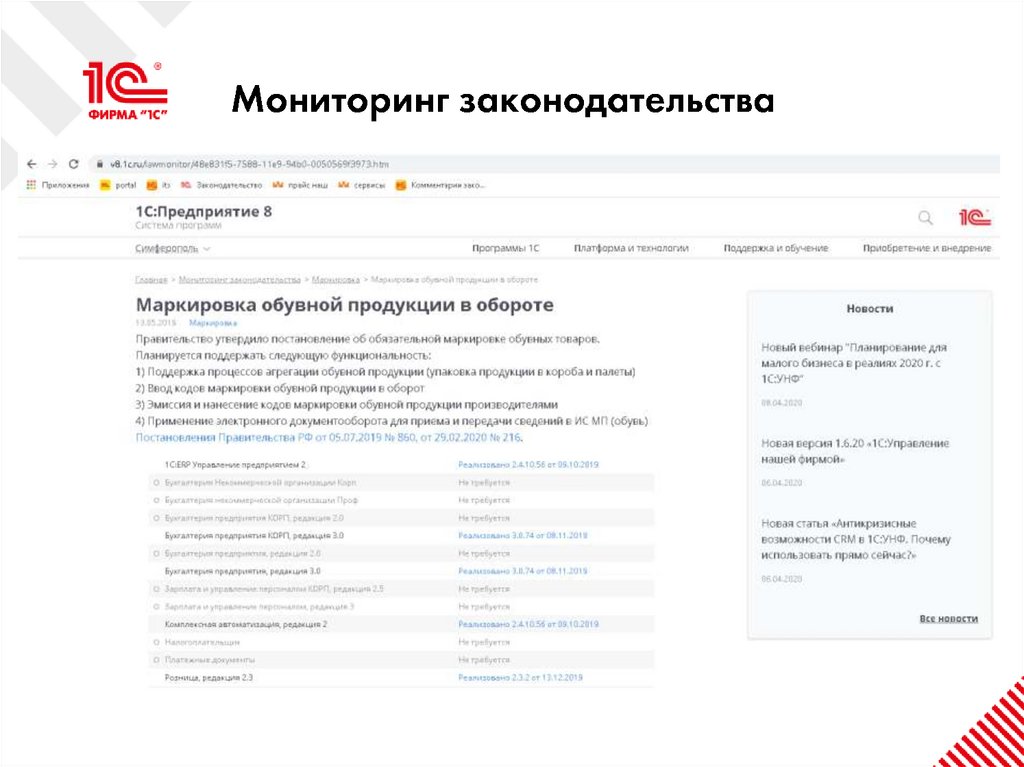
Task: Open news Новая версия 1.6.20 Управление нашей фирмой
Action: tap(856, 451)
